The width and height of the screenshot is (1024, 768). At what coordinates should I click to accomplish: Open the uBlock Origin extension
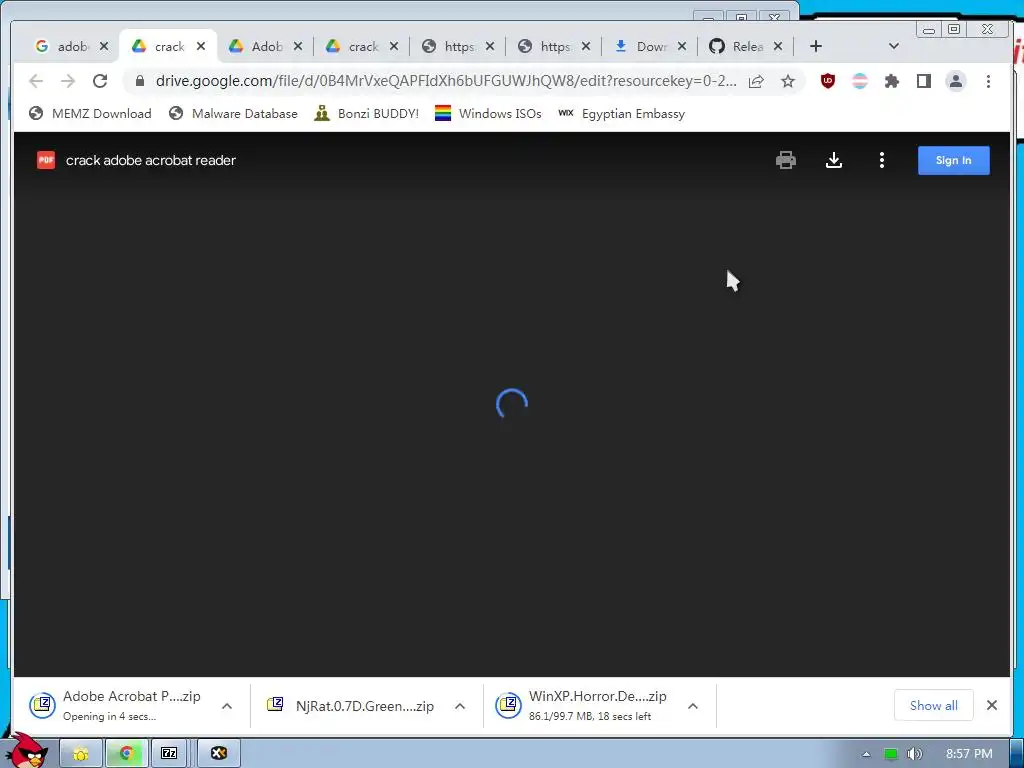(x=827, y=81)
